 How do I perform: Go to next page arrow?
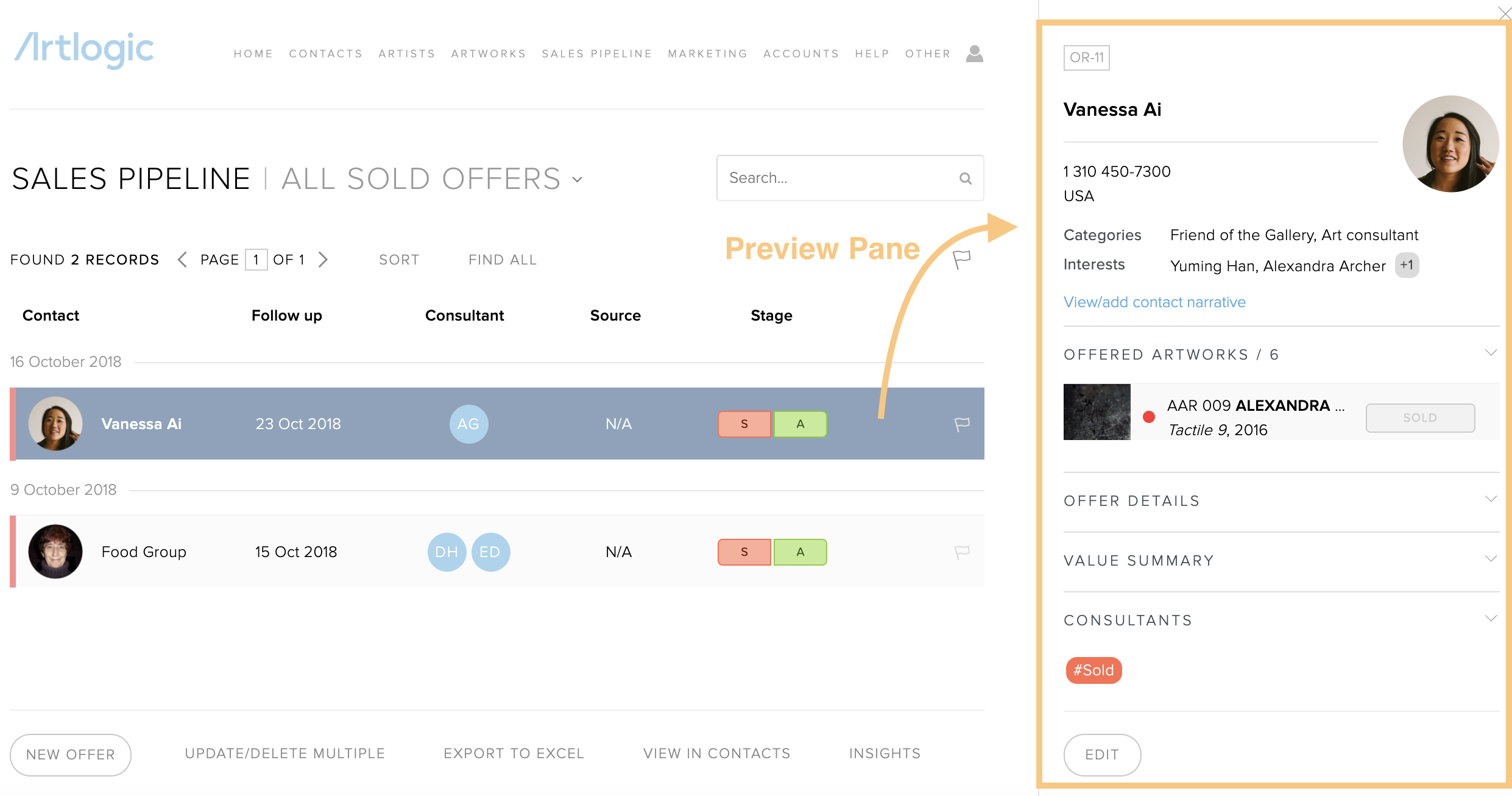[x=323, y=260]
